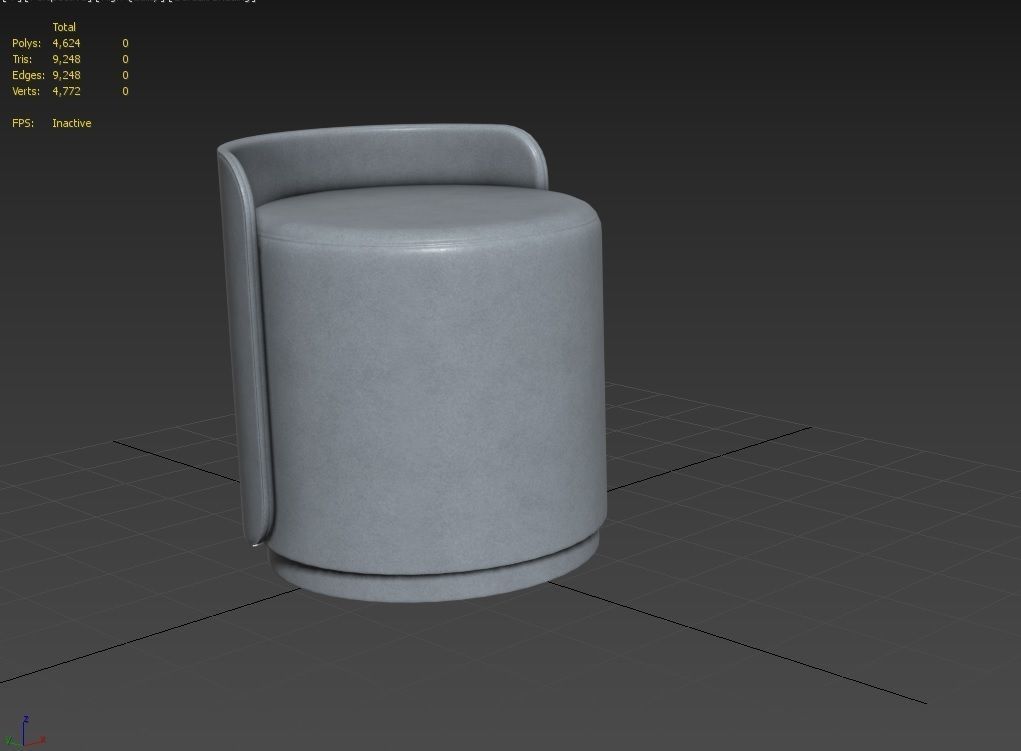This screenshot has height=751, width=1021.
Task: Click the Verts total value '4,772'
Action: point(66,91)
